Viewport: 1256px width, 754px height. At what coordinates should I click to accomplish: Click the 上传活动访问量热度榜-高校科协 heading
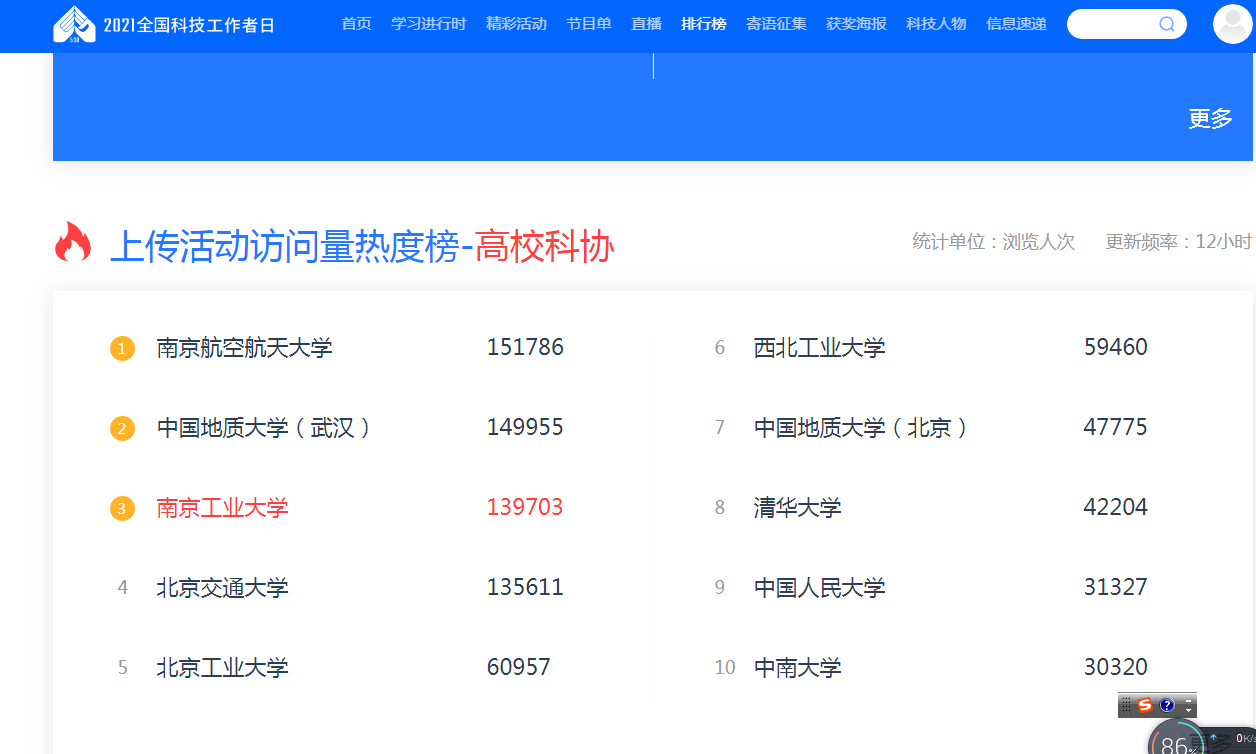coord(361,246)
